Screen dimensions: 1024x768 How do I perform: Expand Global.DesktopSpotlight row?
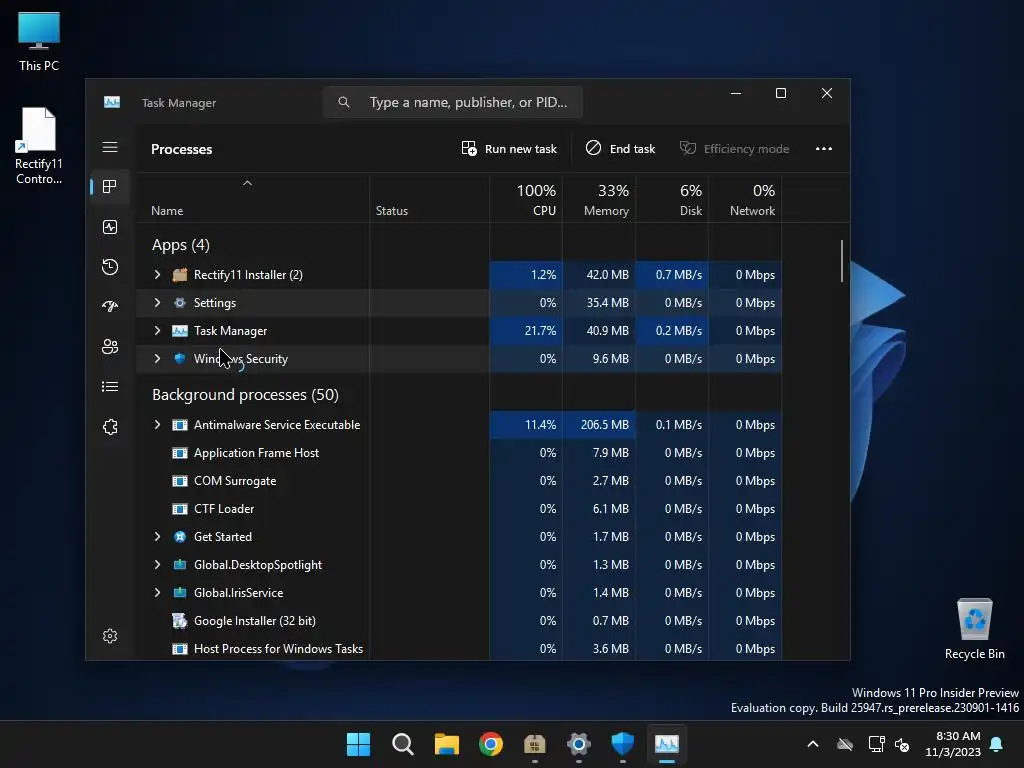pos(157,565)
